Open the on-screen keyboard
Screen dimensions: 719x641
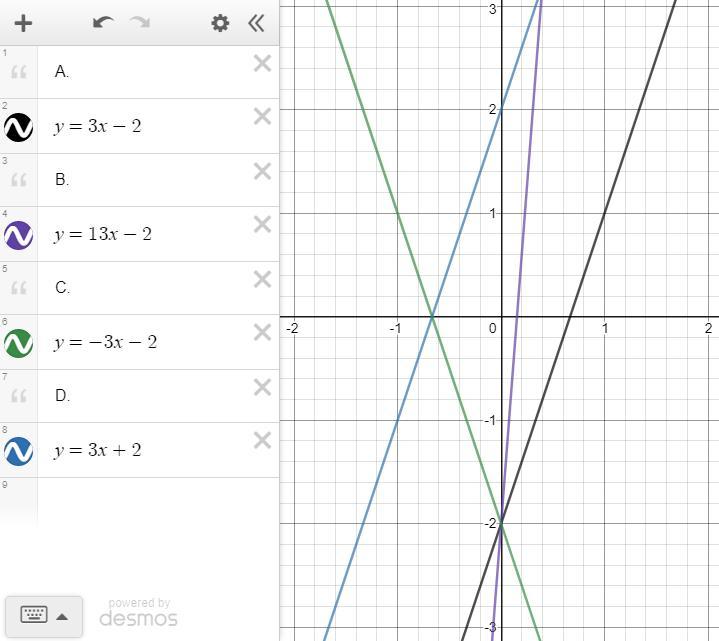point(34,614)
